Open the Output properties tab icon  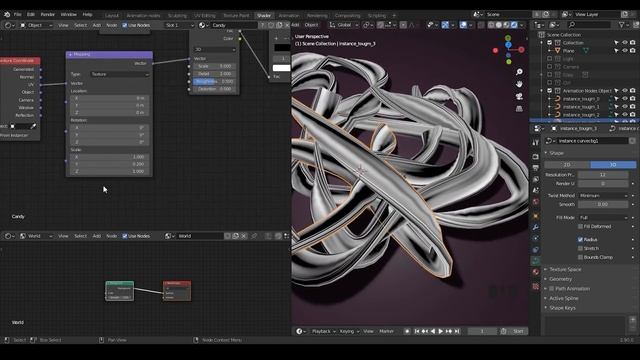coord(536,168)
